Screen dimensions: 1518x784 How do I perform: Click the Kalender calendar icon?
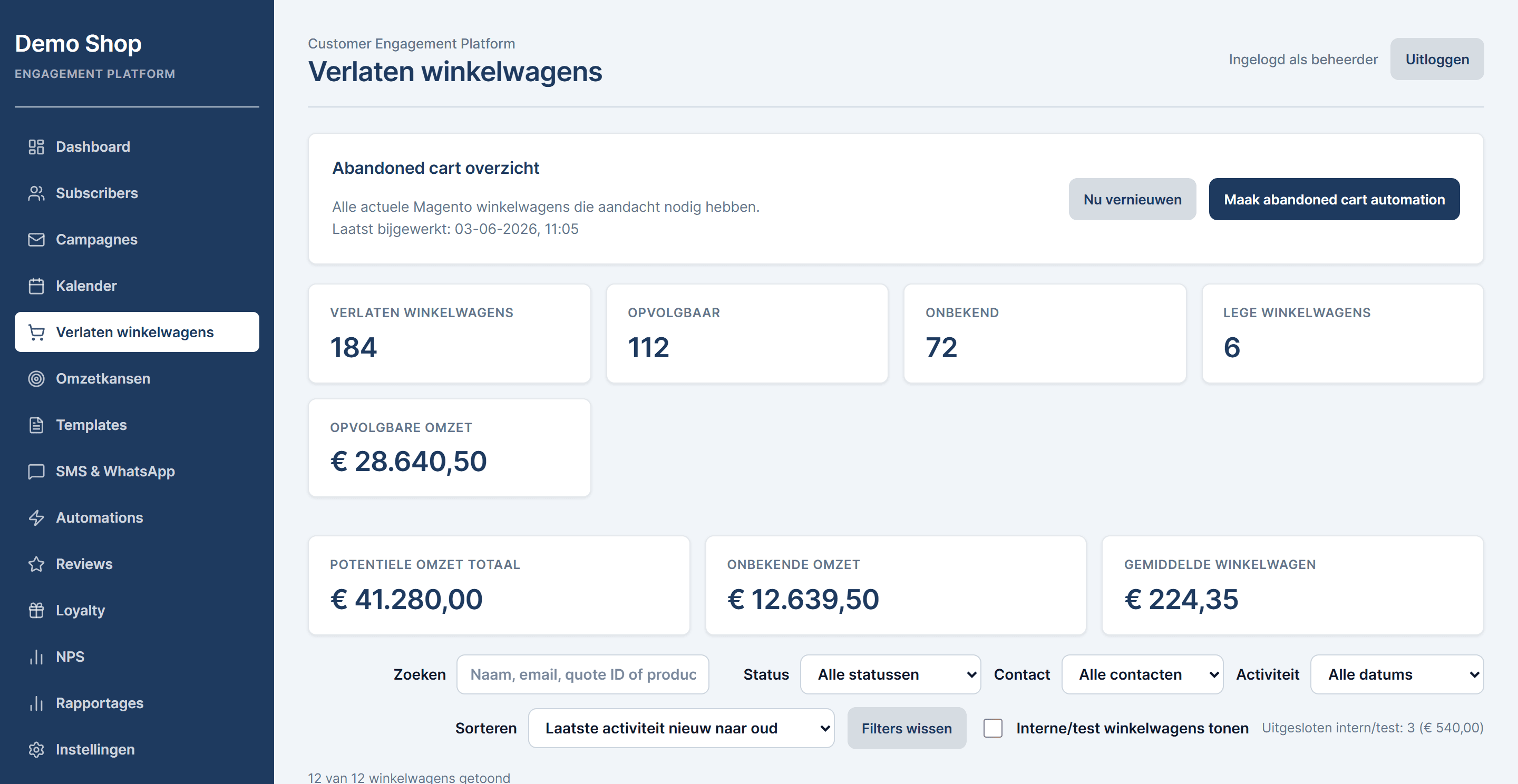coord(36,286)
